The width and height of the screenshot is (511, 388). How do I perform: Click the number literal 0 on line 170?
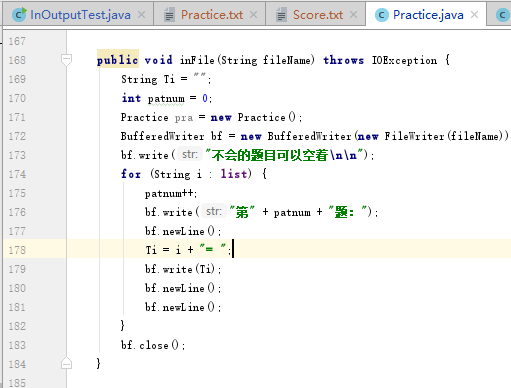tap(205, 98)
